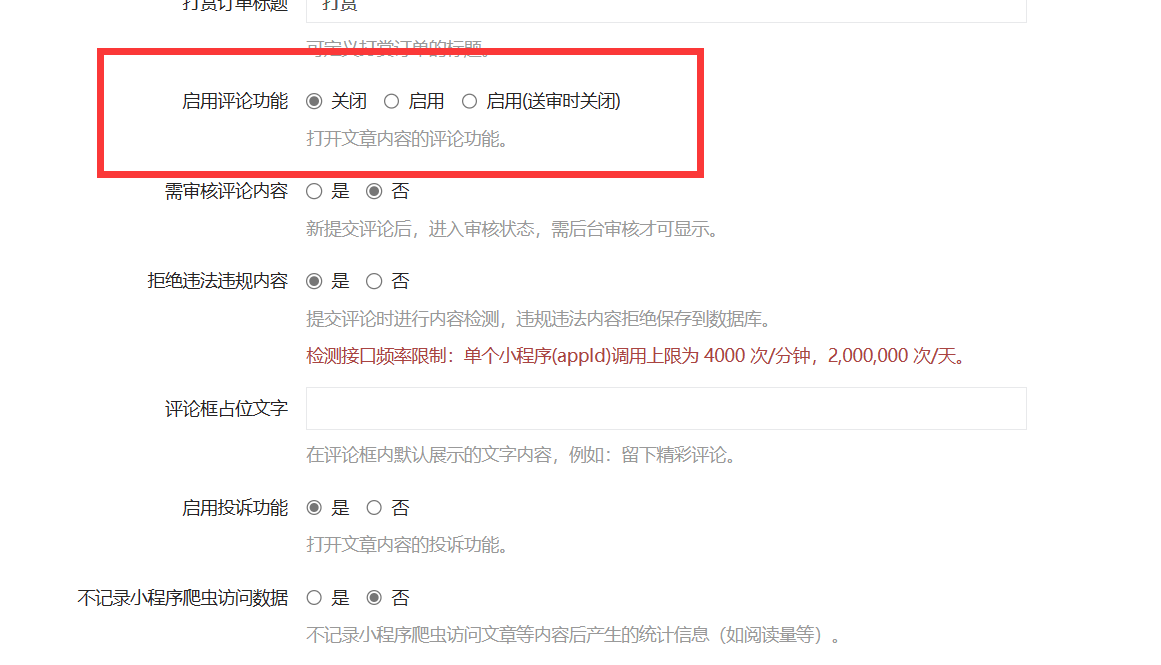Click the 拒绝违法违规内容 label

[x=218, y=281]
